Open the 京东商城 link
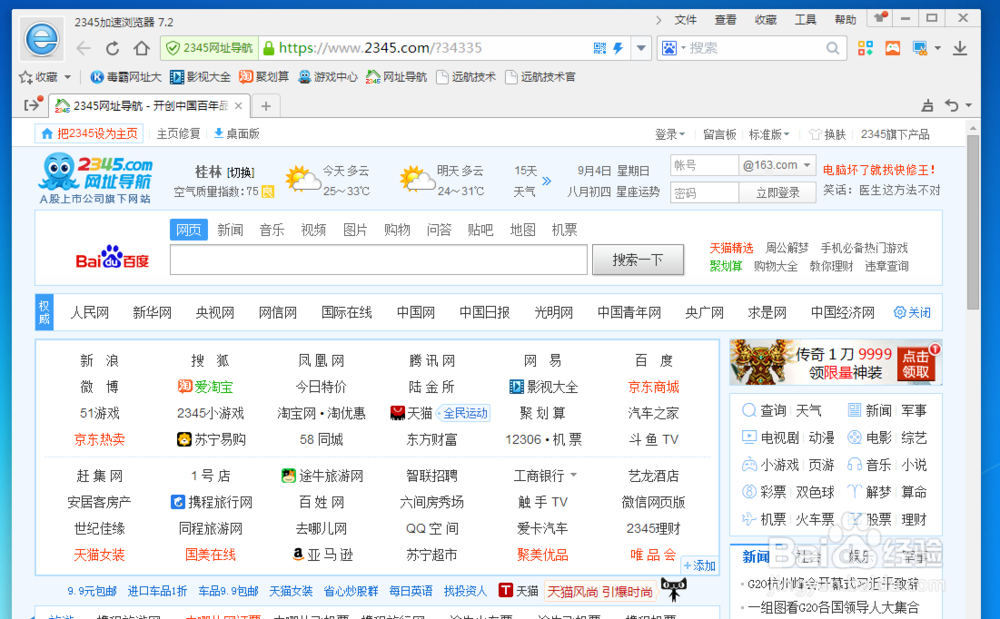The width and height of the screenshot is (1000, 619). [x=653, y=387]
